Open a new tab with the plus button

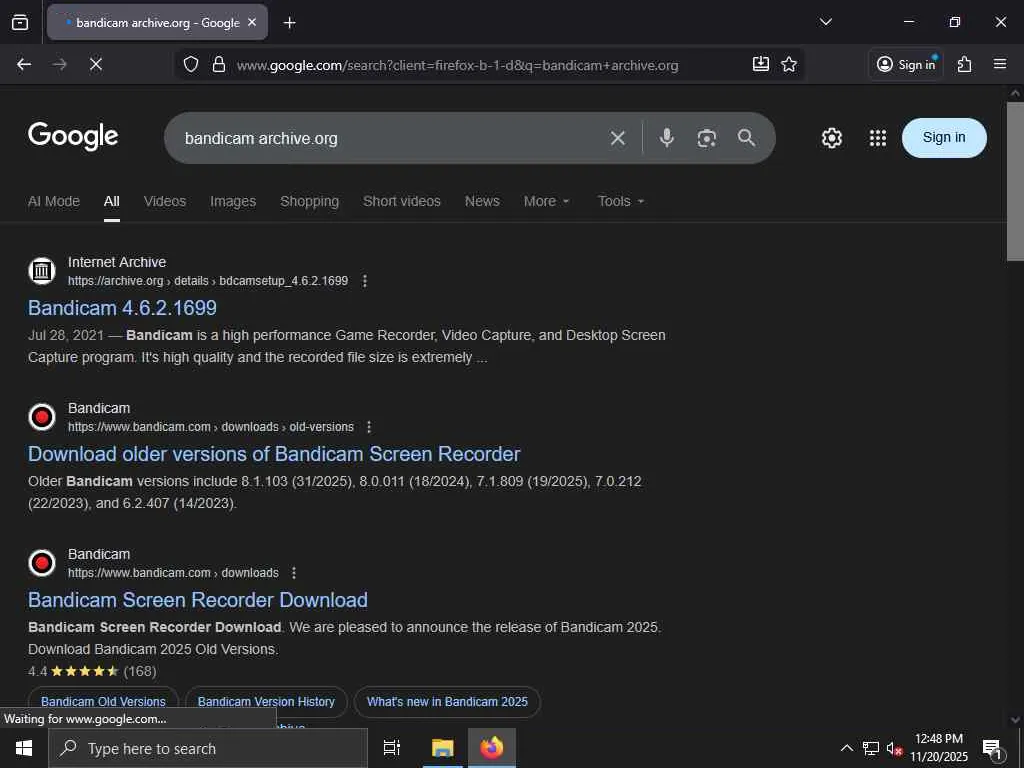point(289,23)
